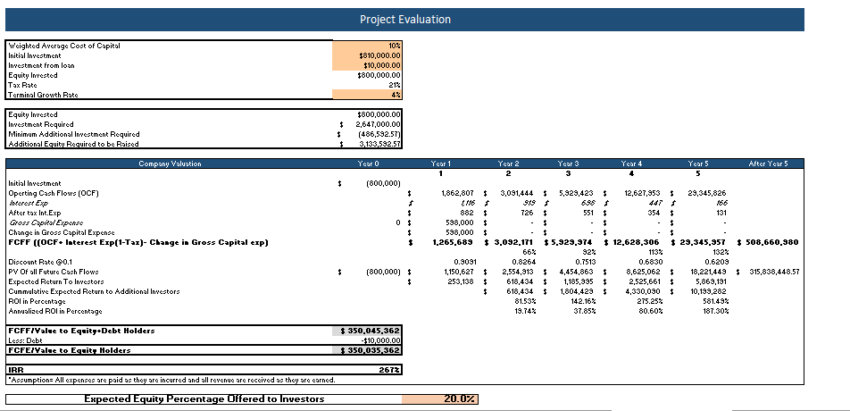Select the 3,091,444 OCF value

coord(518,193)
